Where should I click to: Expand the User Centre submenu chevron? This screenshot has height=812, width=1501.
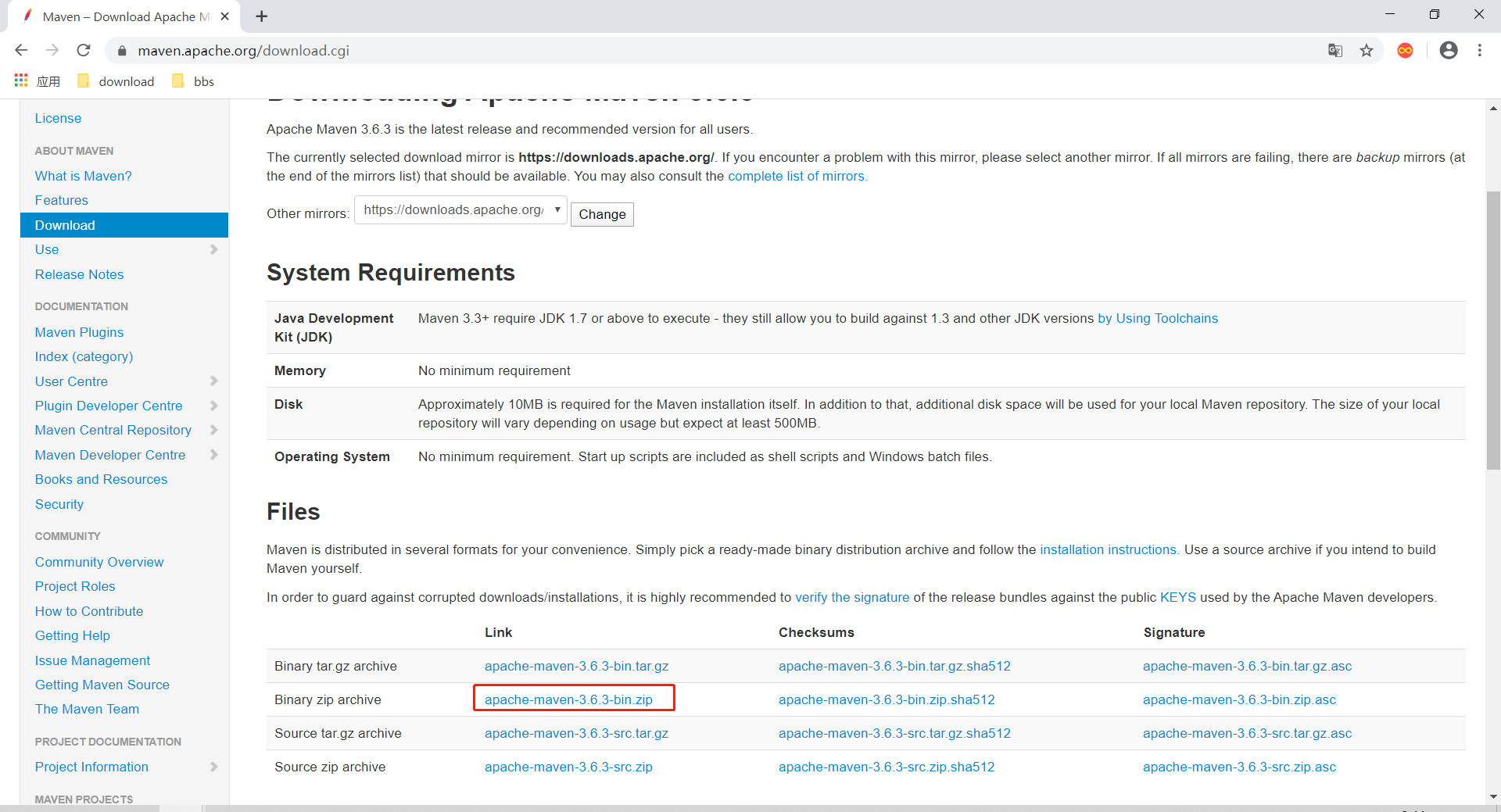tap(213, 381)
